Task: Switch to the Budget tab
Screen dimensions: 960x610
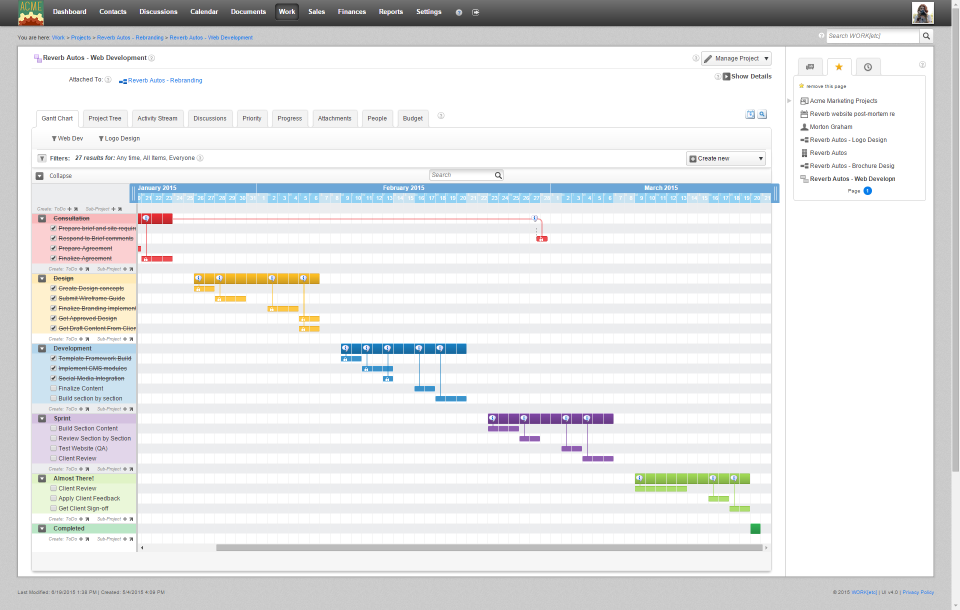Action: click(x=412, y=118)
